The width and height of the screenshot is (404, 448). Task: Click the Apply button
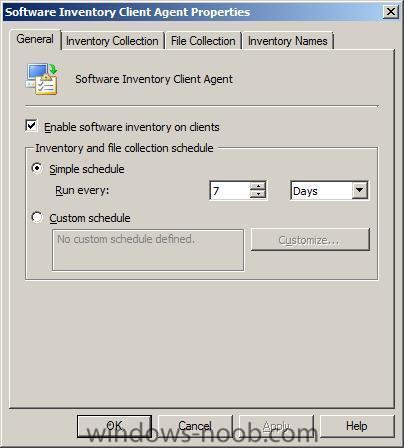(276, 426)
